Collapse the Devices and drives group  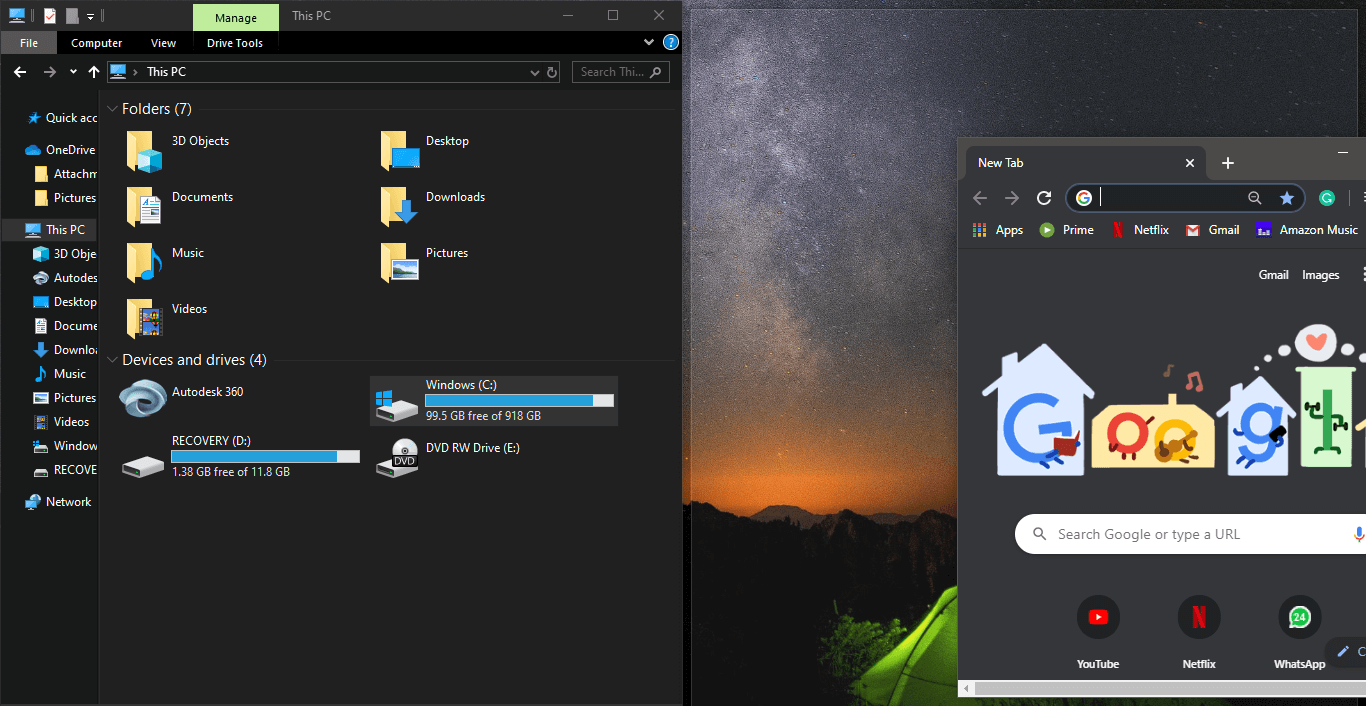coord(112,360)
